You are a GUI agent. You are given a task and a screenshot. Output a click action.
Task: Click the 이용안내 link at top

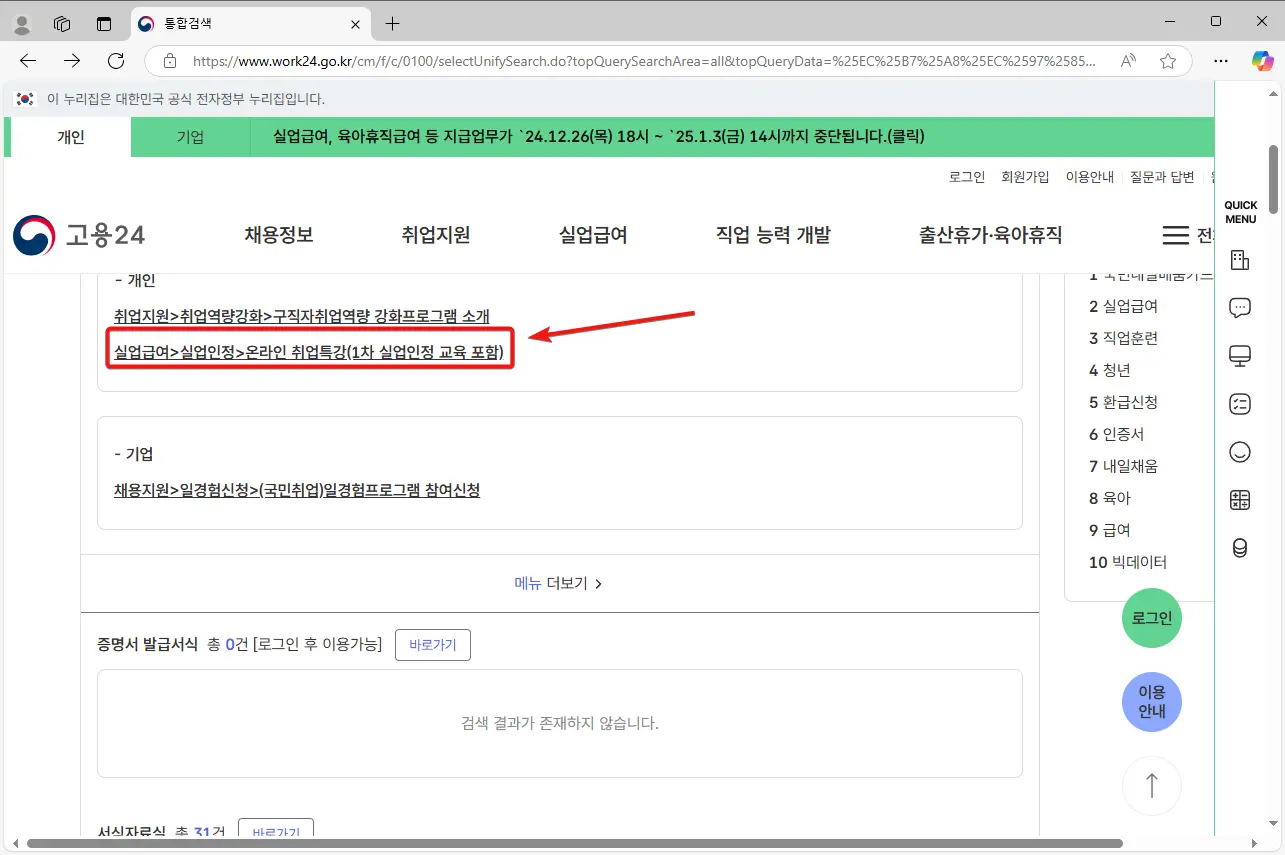(1090, 177)
